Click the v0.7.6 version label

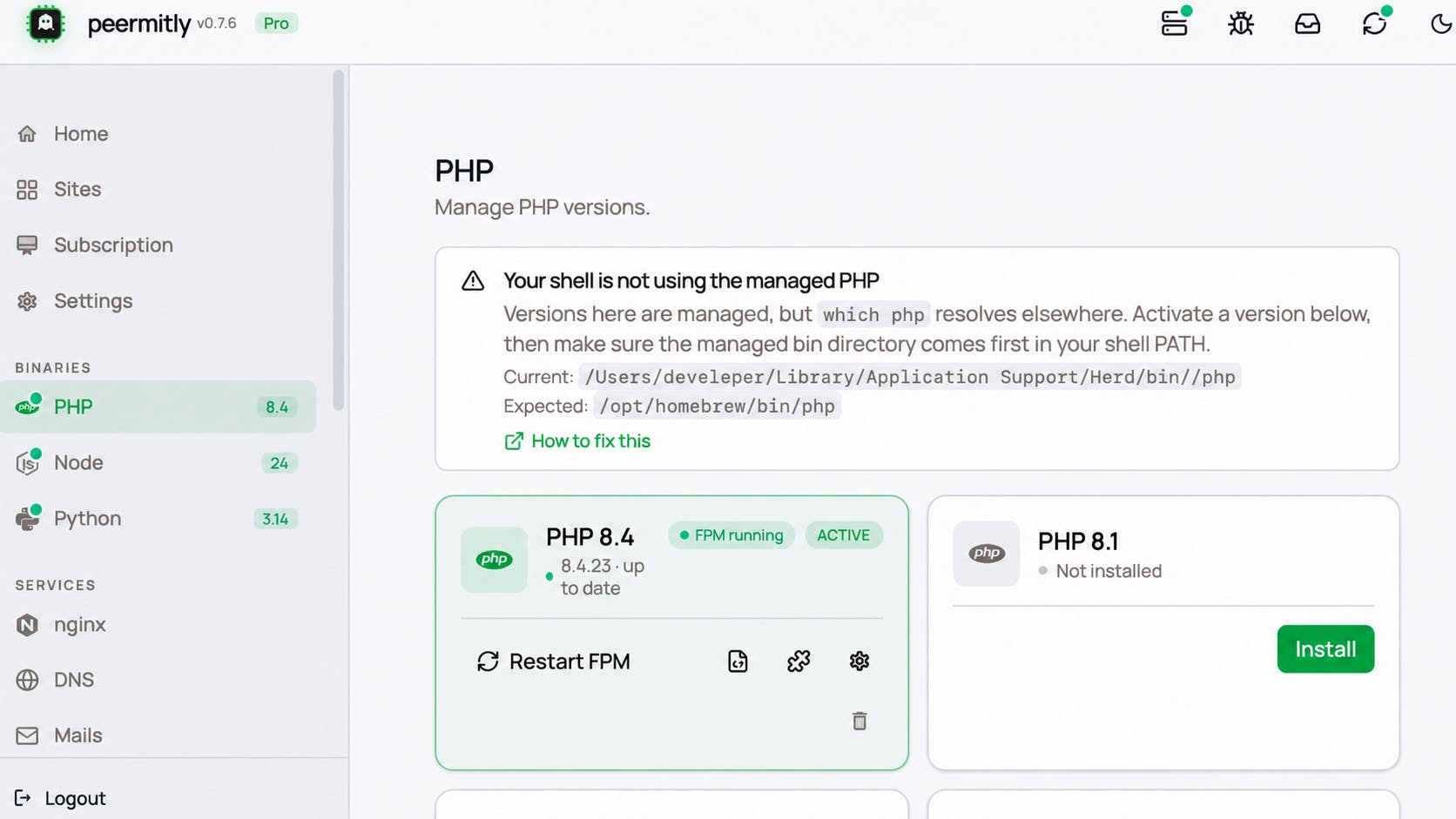pyautogui.click(x=217, y=23)
